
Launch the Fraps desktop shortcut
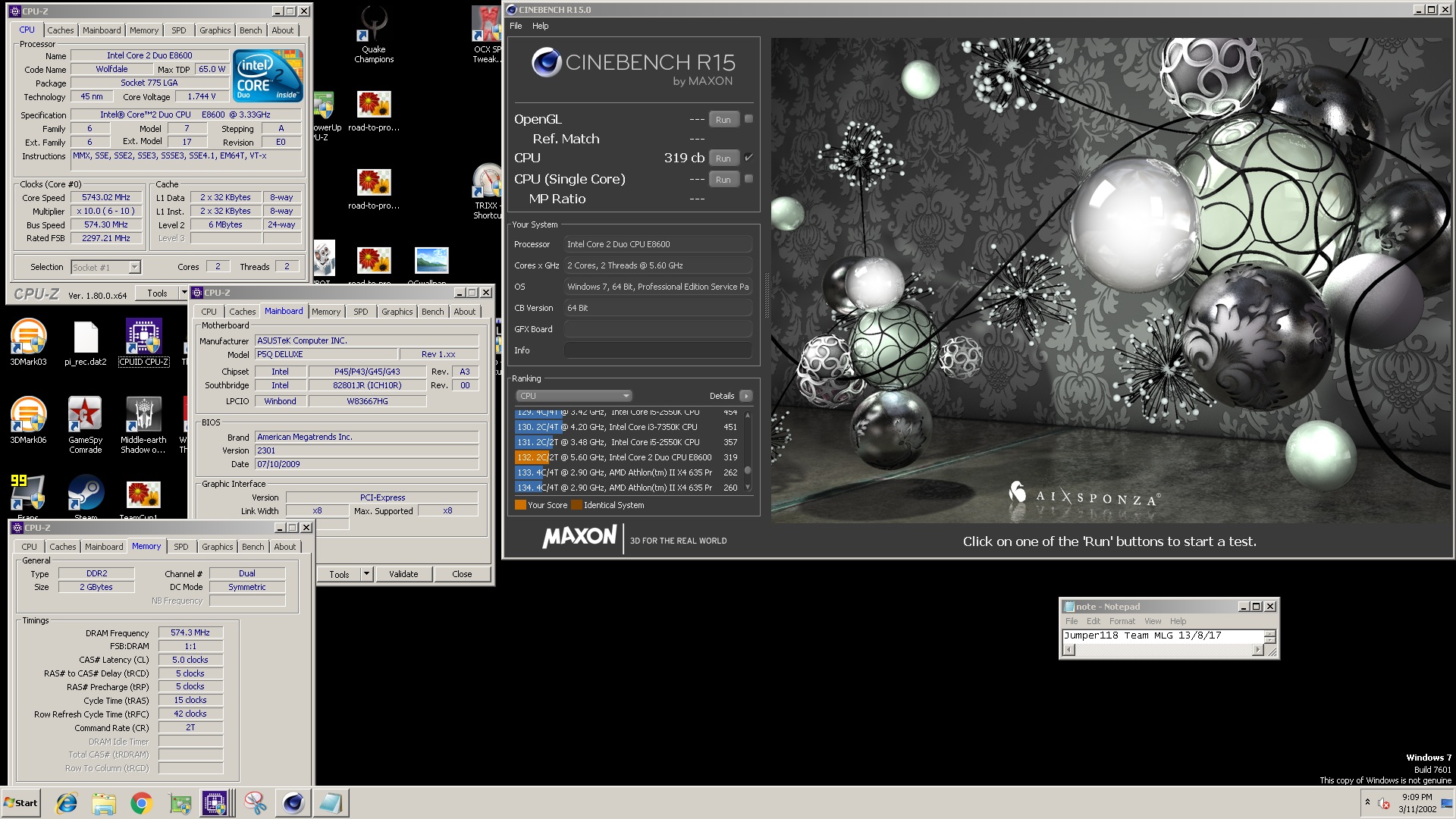coord(28,495)
